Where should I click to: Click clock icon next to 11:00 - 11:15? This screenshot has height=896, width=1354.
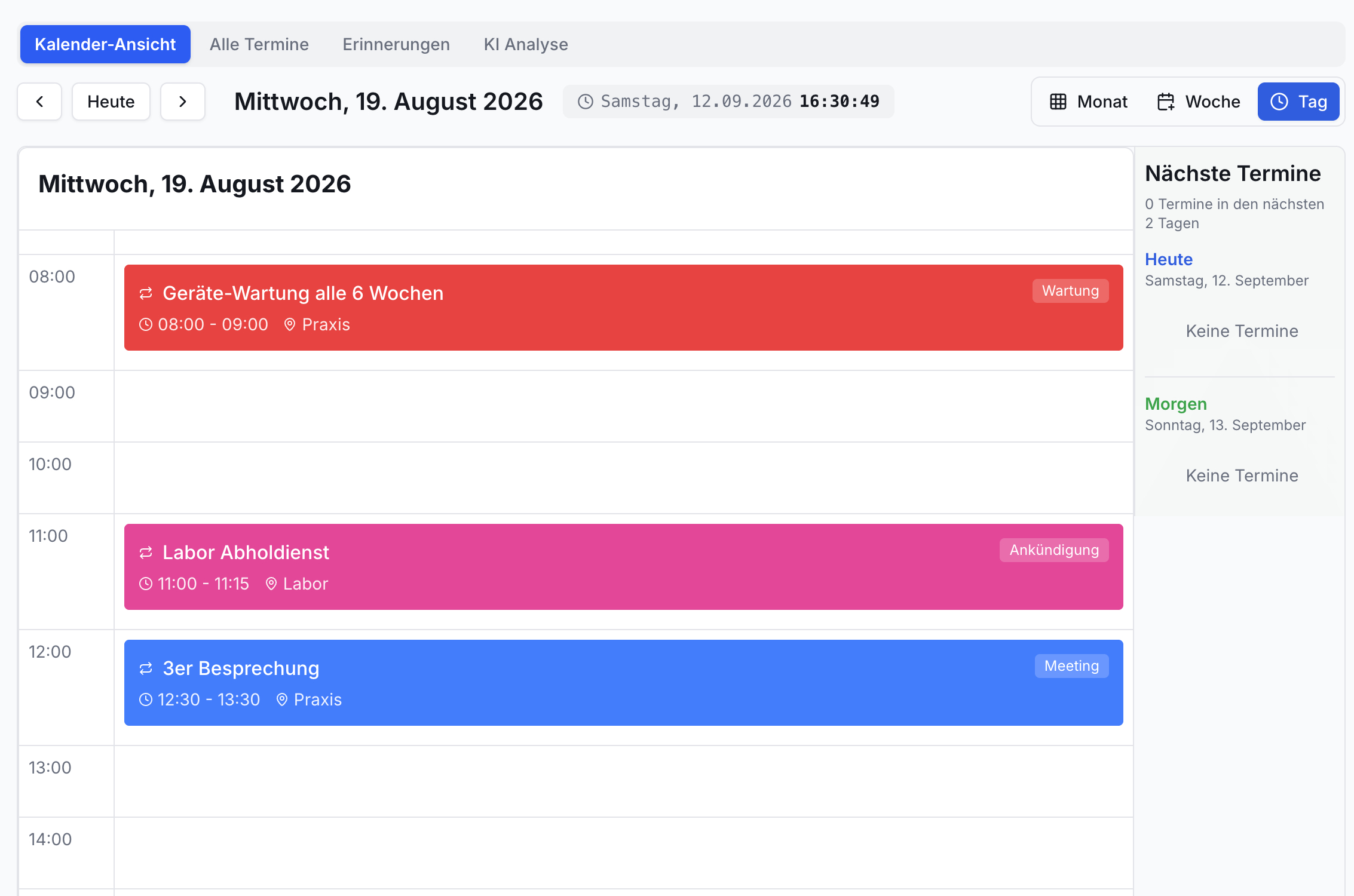(146, 584)
